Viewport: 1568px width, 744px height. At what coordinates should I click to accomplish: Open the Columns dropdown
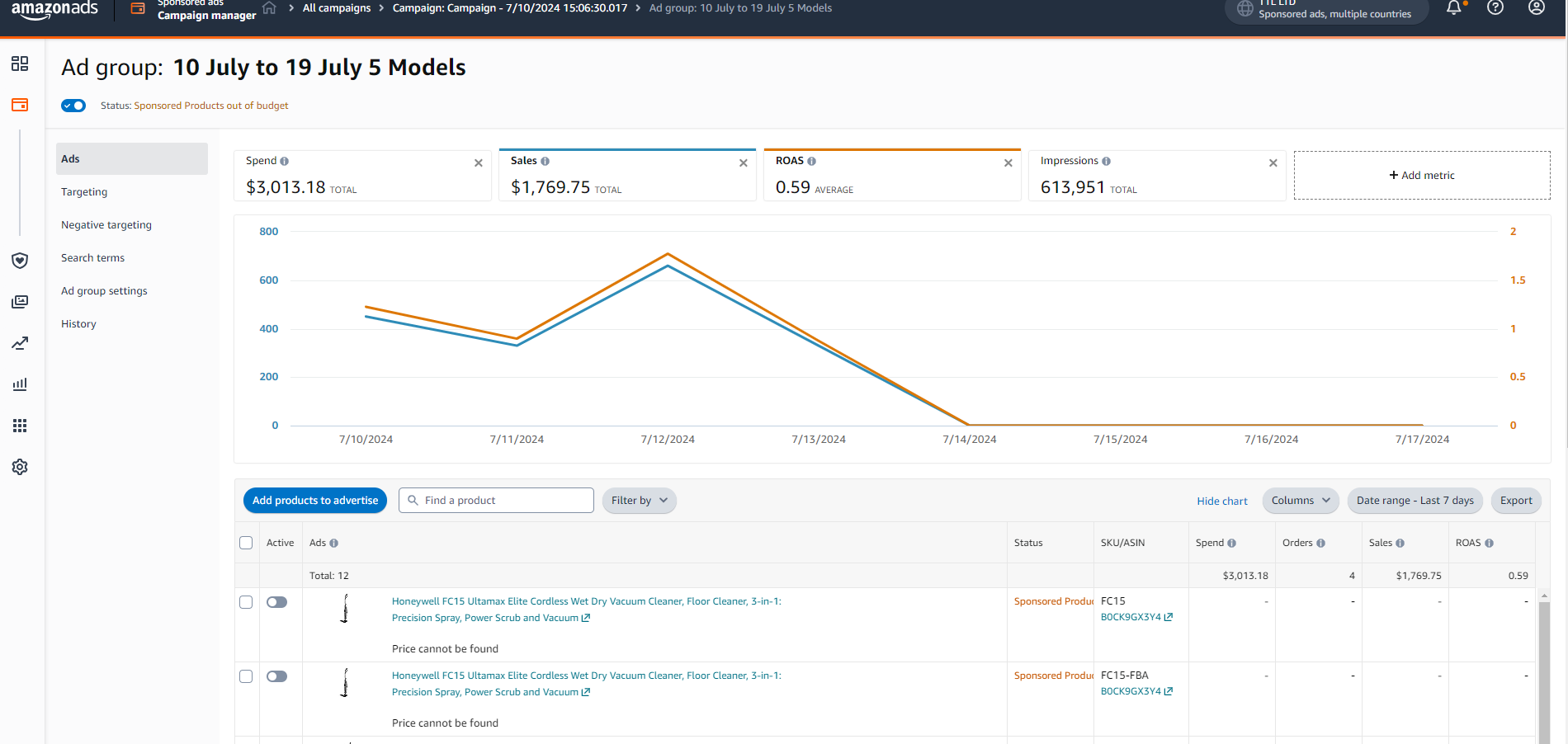pyautogui.click(x=1301, y=501)
